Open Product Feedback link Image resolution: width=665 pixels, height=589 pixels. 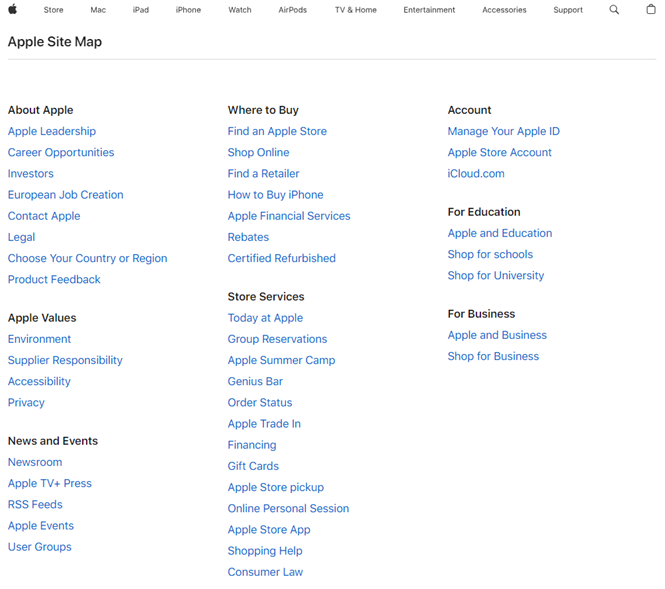point(54,280)
